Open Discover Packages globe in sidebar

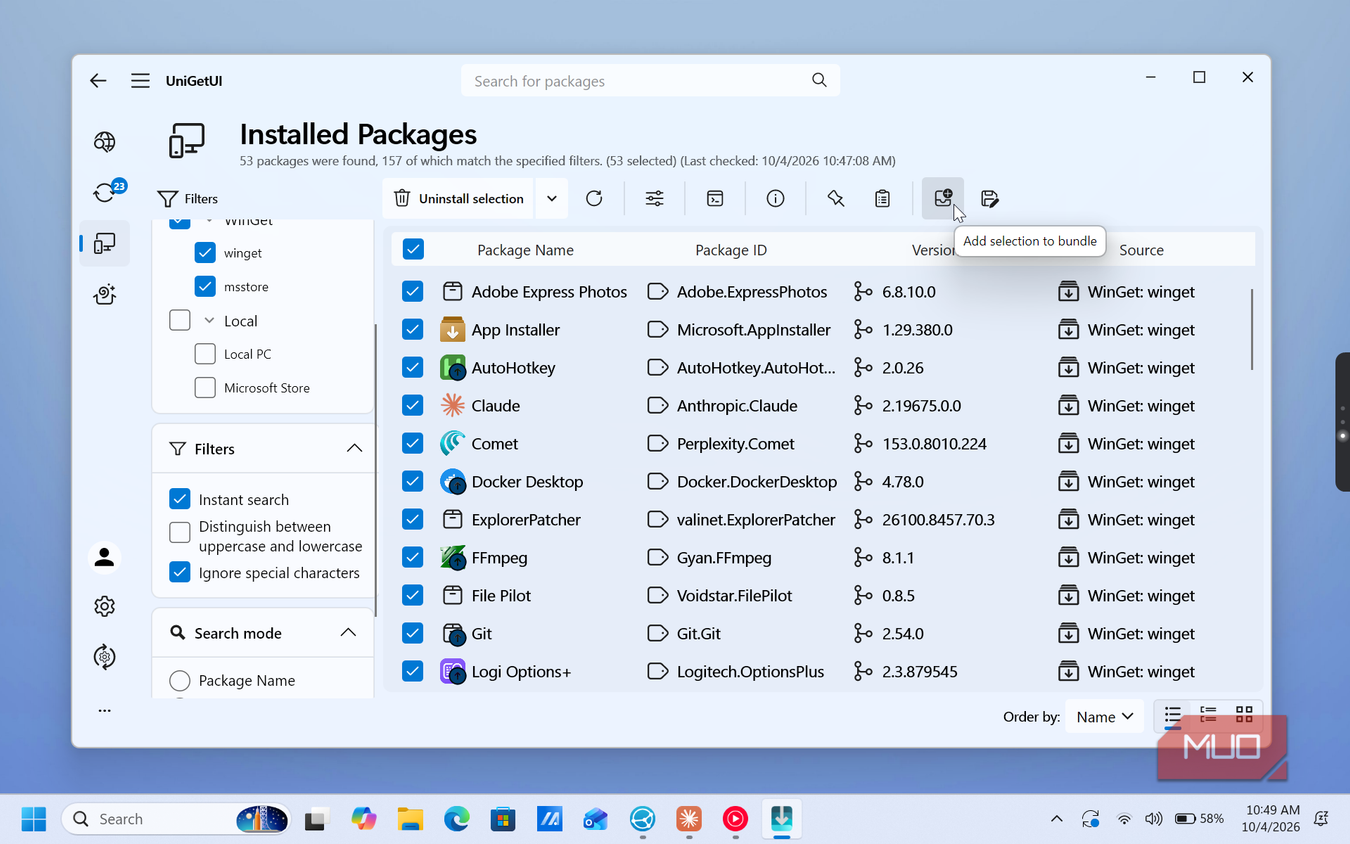pyautogui.click(x=105, y=142)
